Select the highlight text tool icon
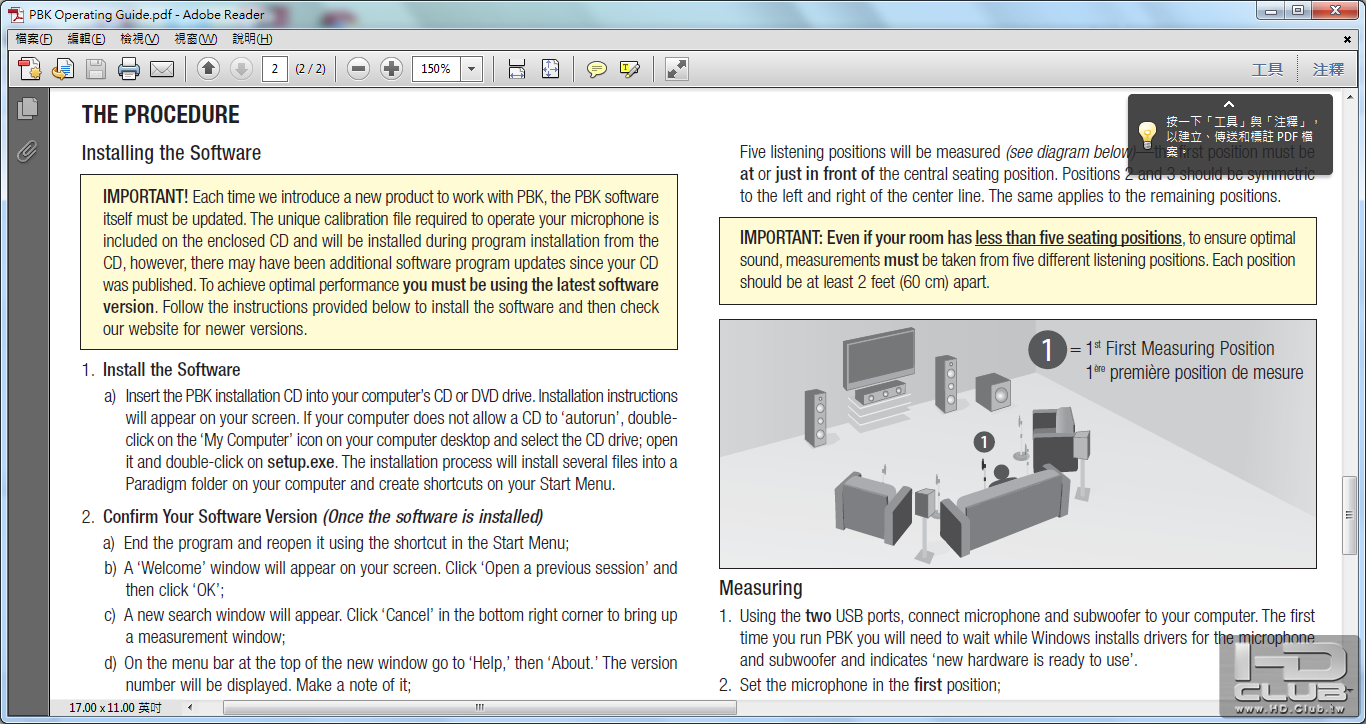 click(x=629, y=69)
